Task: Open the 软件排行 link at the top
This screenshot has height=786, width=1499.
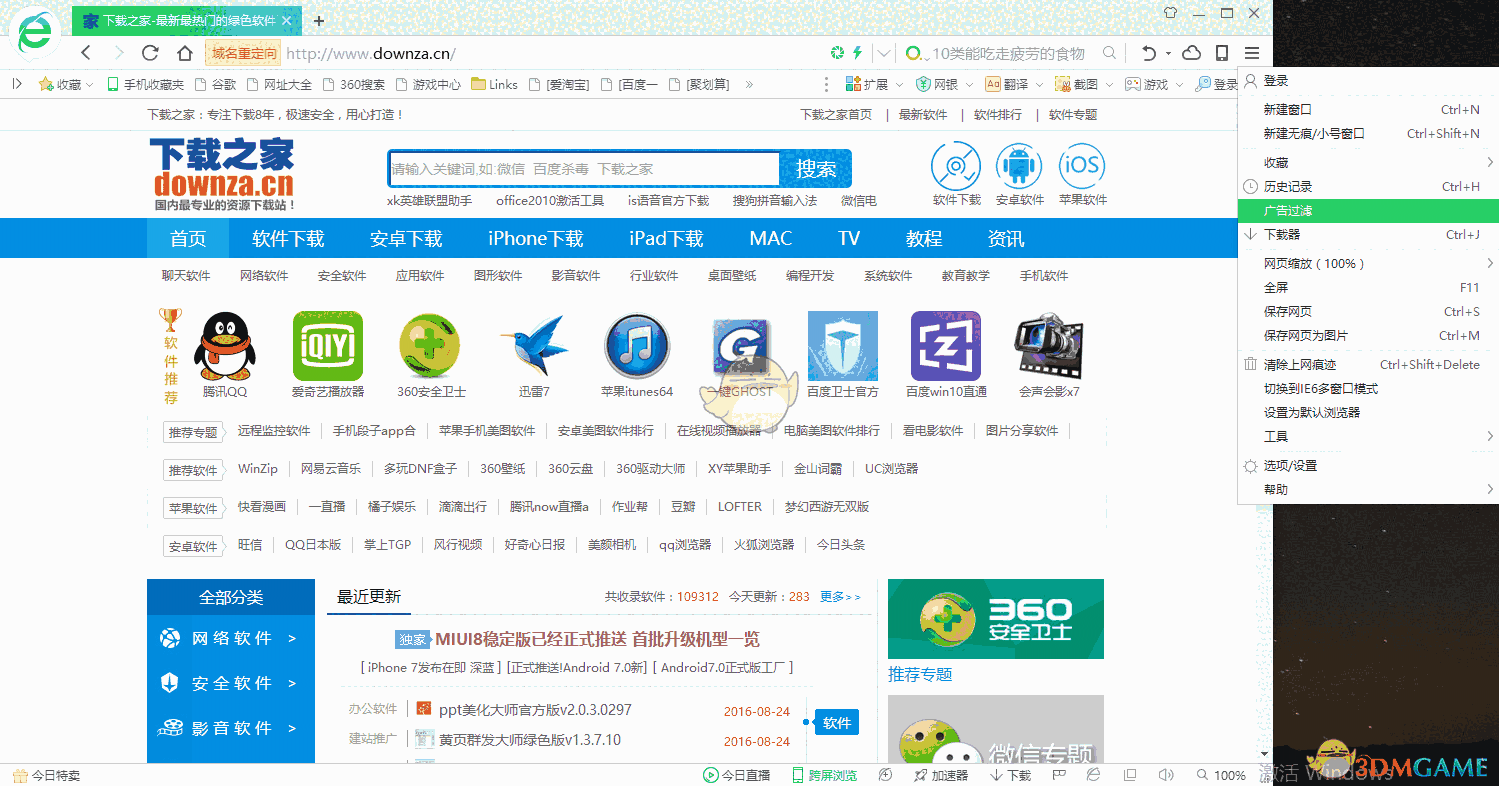Action: click(1008, 114)
